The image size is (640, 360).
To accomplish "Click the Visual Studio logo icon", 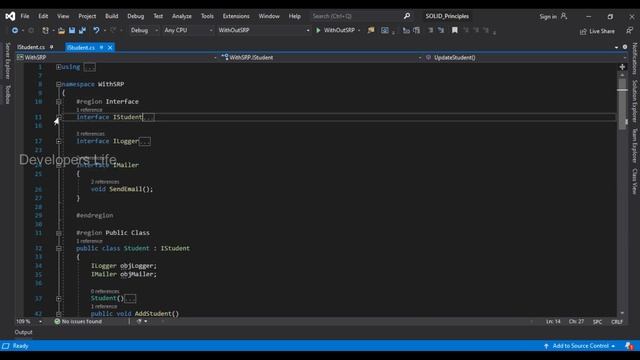I will coord(10,16).
